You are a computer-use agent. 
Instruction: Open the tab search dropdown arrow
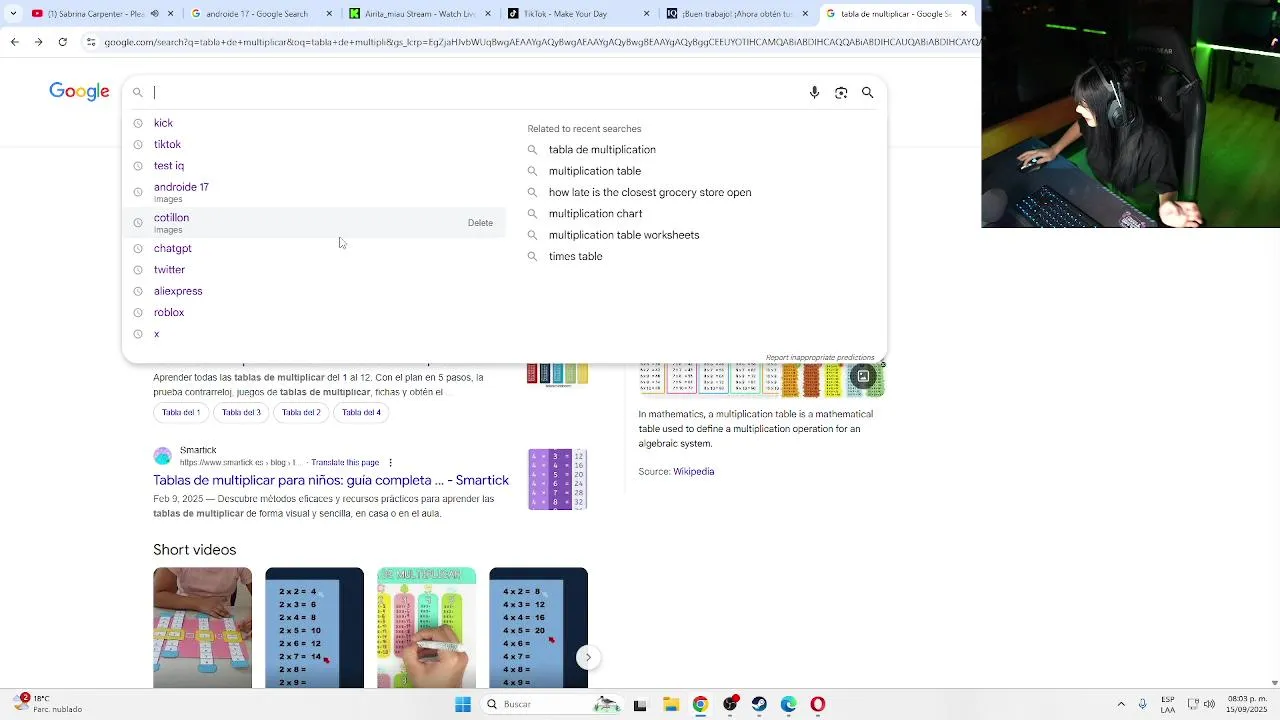[12, 14]
